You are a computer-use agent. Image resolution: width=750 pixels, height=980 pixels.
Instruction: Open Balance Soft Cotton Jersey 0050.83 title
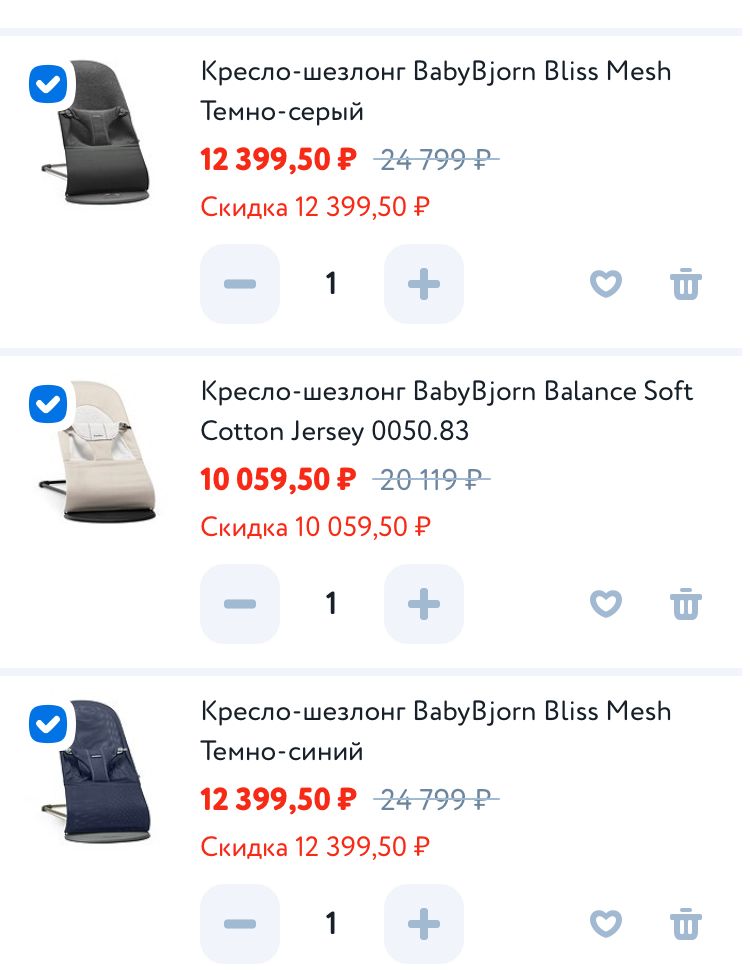446,411
